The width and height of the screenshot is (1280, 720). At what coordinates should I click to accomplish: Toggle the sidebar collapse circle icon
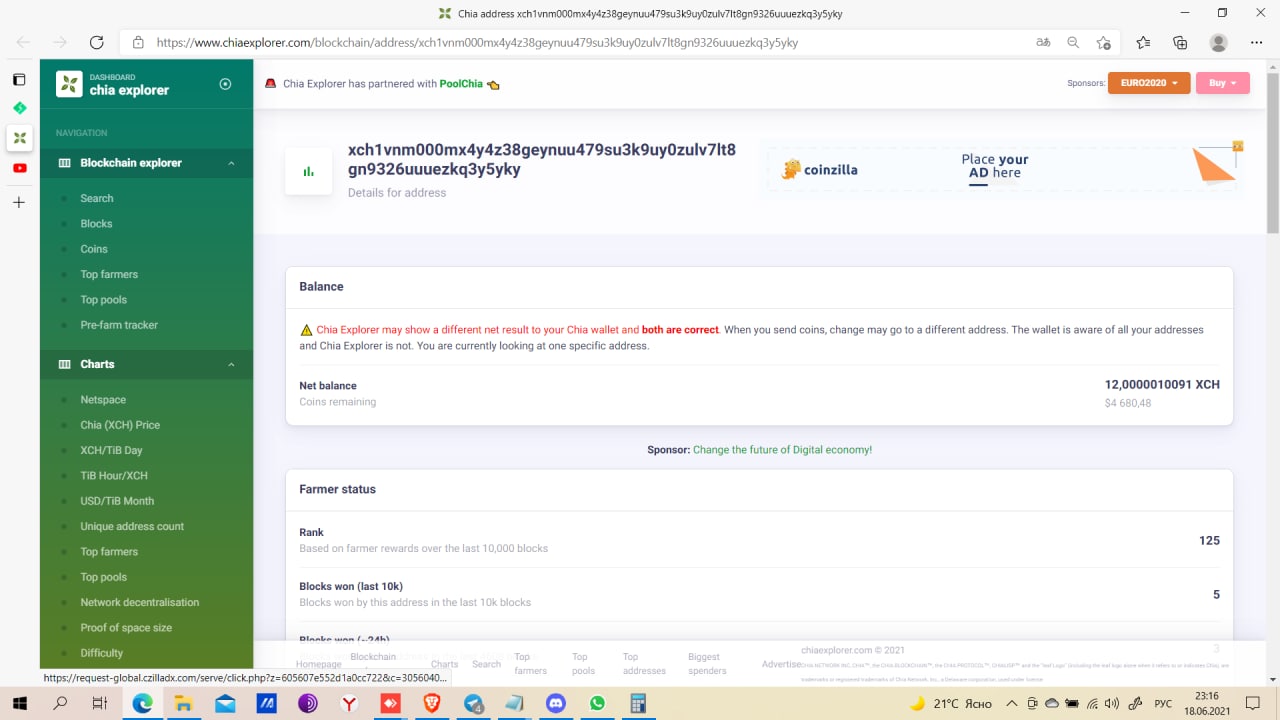pos(225,84)
